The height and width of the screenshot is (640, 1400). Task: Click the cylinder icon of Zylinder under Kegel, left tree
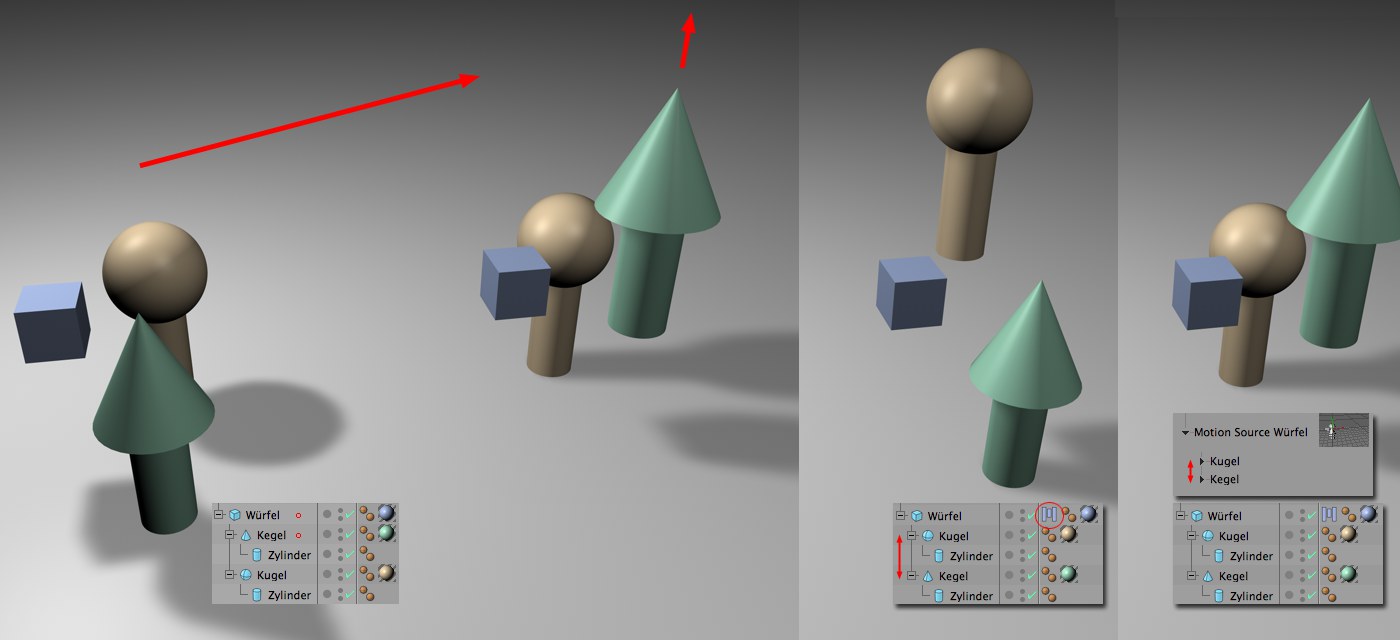(x=257, y=555)
